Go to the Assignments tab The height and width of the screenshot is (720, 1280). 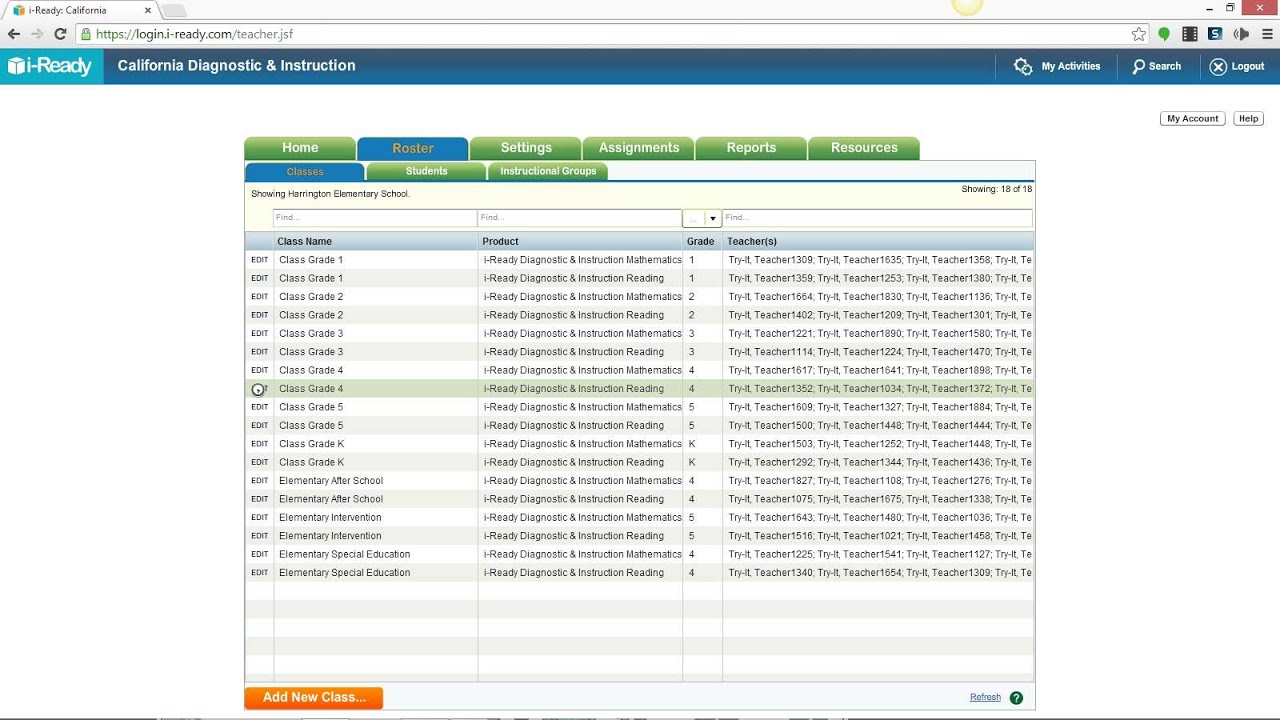pyautogui.click(x=639, y=148)
